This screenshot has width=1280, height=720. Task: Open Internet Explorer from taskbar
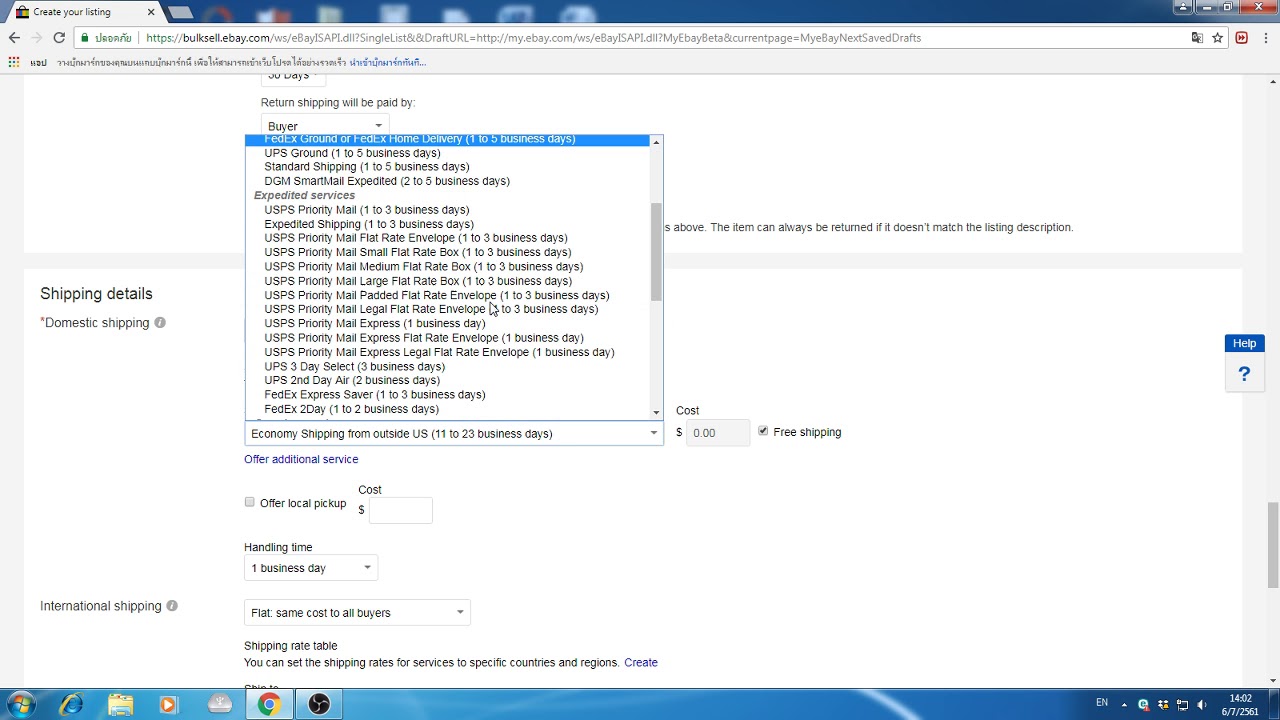(x=71, y=704)
